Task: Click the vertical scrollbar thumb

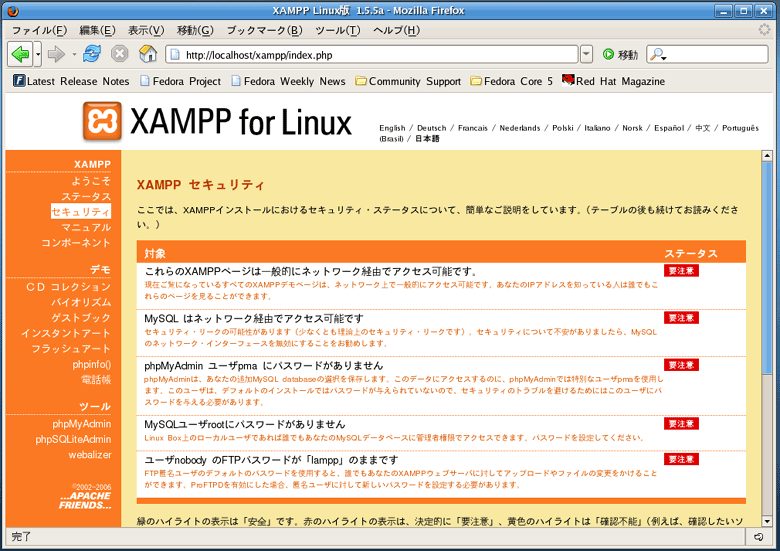Action: click(767, 268)
